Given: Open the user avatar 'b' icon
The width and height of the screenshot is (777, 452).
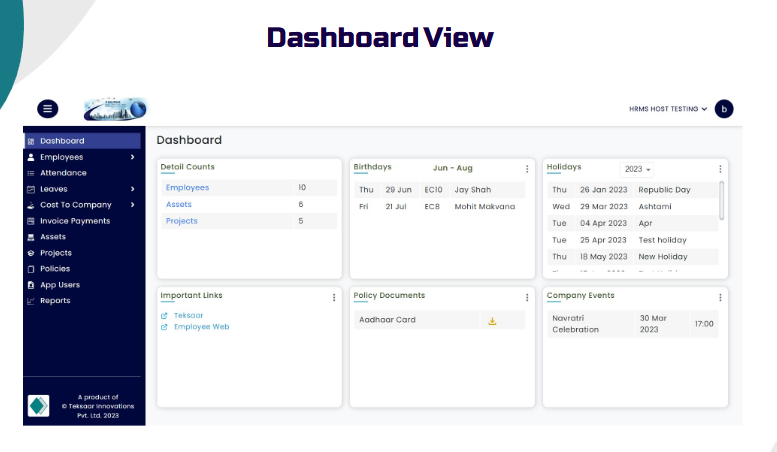Looking at the screenshot, I should pyautogui.click(x=724, y=109).
